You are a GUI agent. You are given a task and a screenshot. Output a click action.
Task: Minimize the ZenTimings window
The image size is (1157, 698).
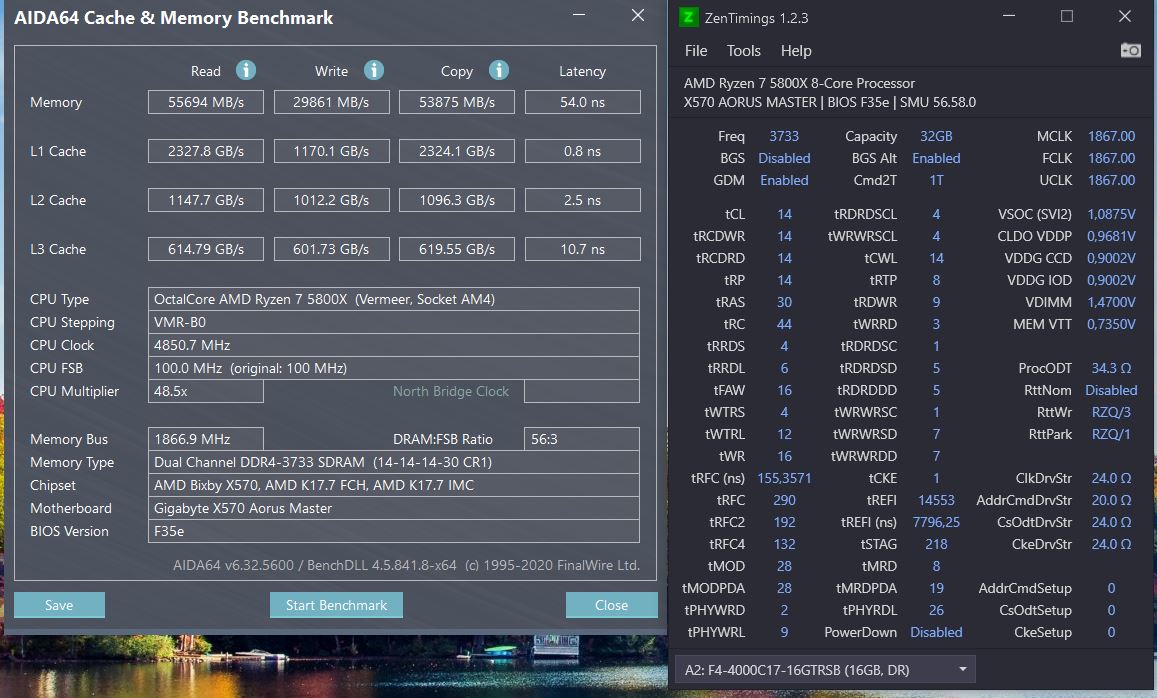1009,16
